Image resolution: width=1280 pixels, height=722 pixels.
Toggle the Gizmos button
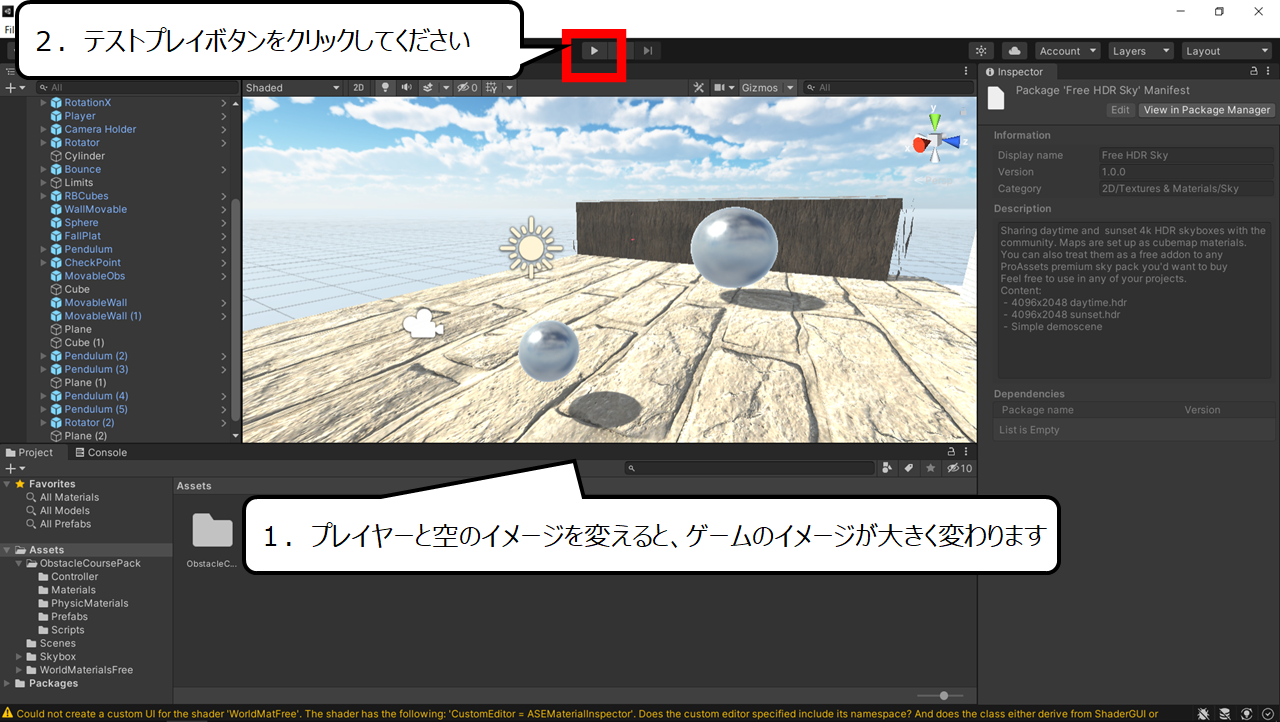pyautogui.click(x=760, y=88)
